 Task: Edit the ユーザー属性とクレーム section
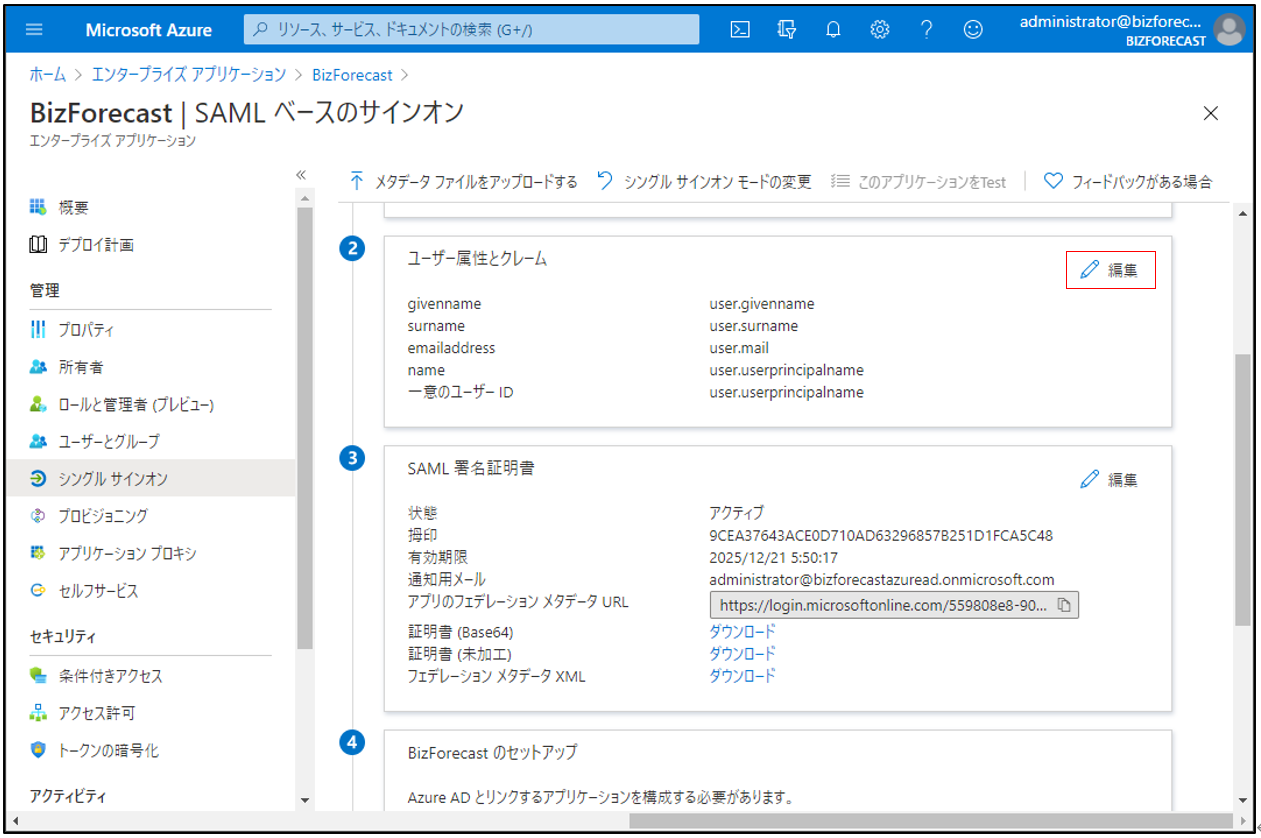point(1110,270)
